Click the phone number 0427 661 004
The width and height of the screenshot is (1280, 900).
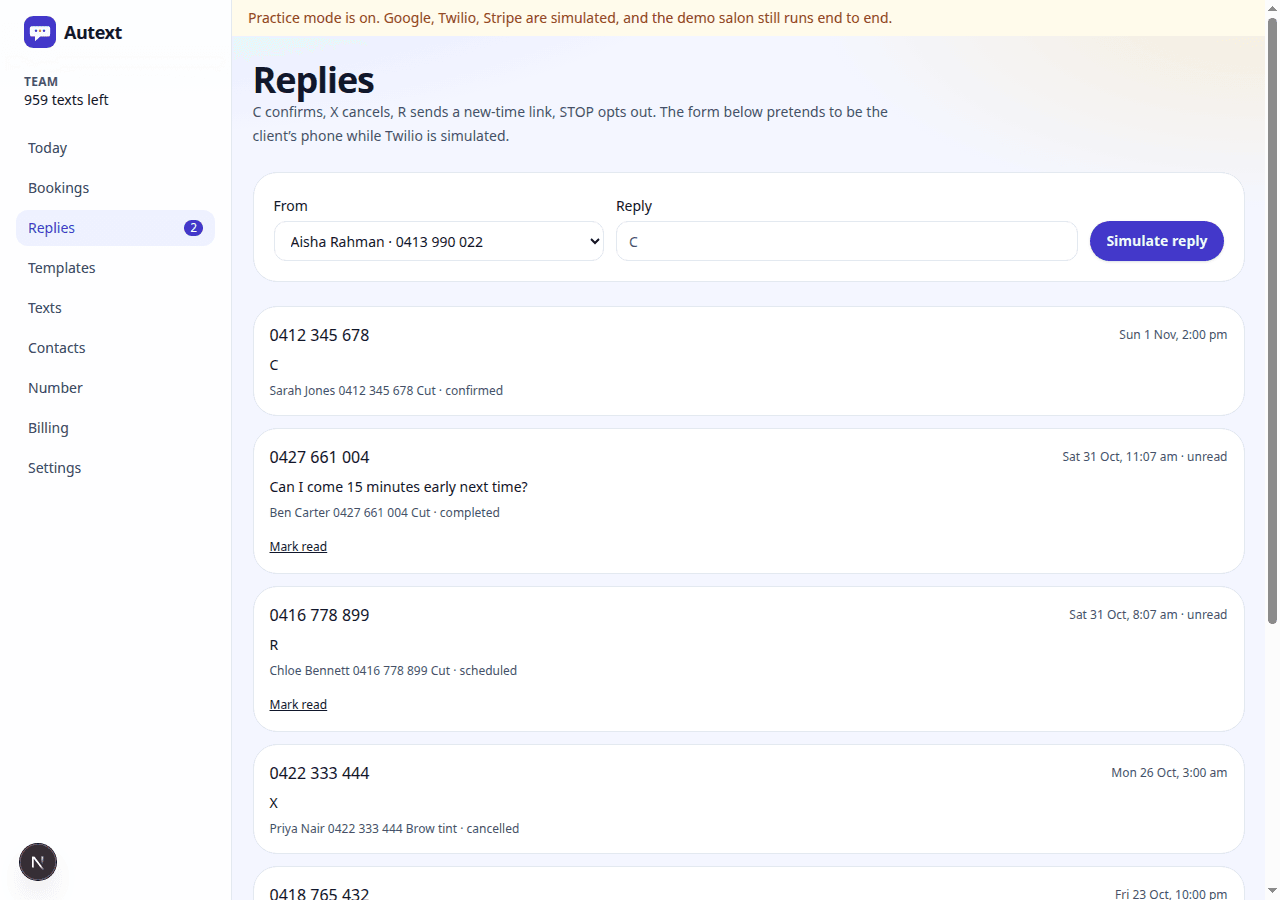point(319,457)
